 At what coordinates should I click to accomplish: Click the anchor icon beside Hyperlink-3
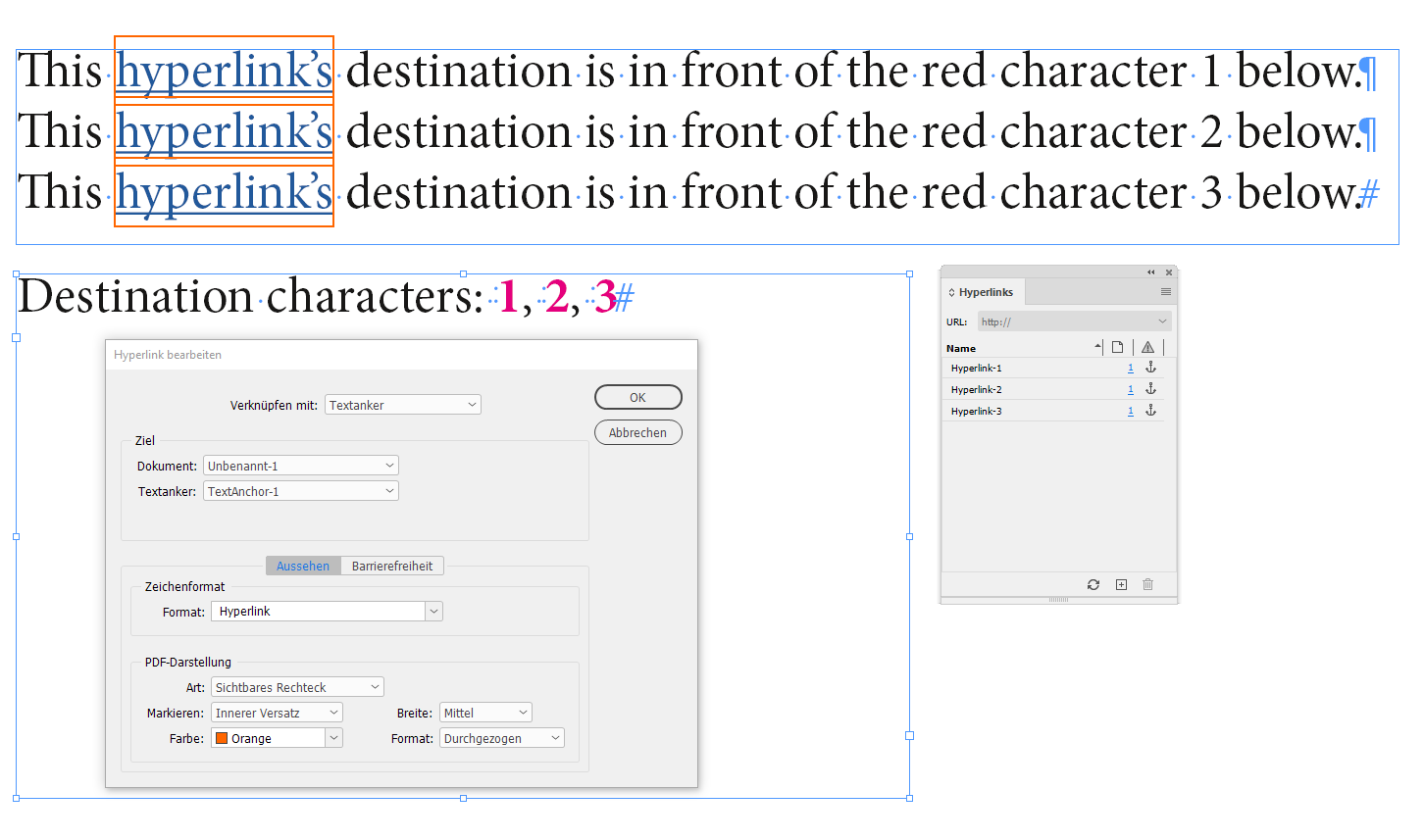[1151, 410]
